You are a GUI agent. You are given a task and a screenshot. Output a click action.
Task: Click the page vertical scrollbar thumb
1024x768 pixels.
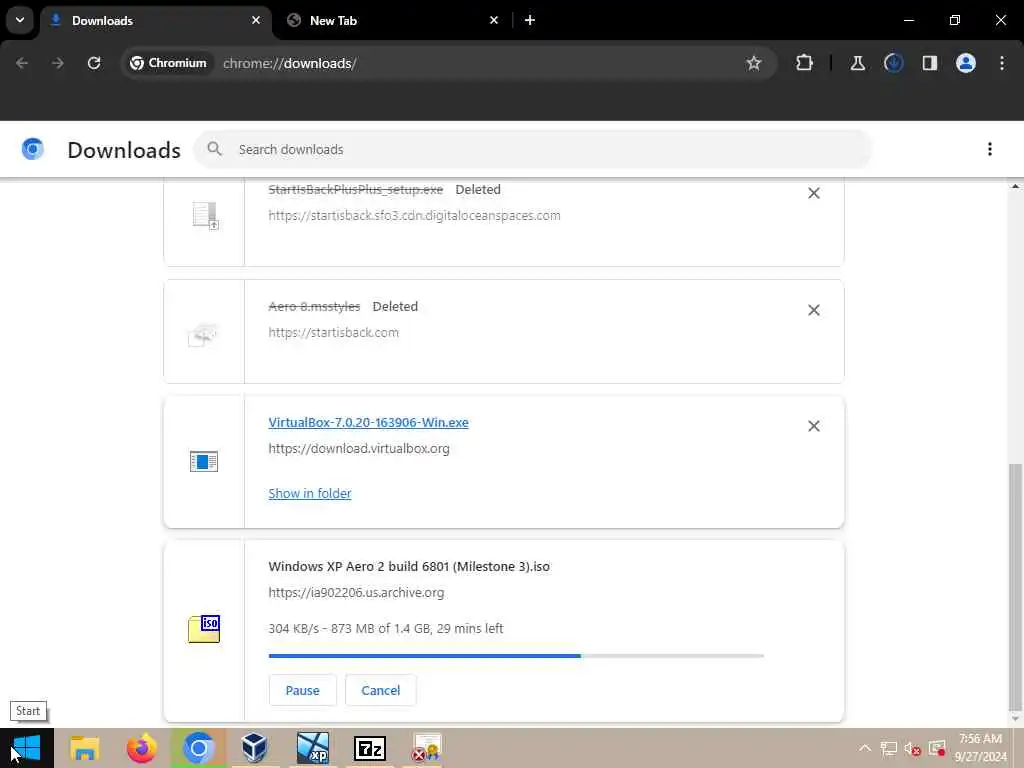click(1014, 586)
